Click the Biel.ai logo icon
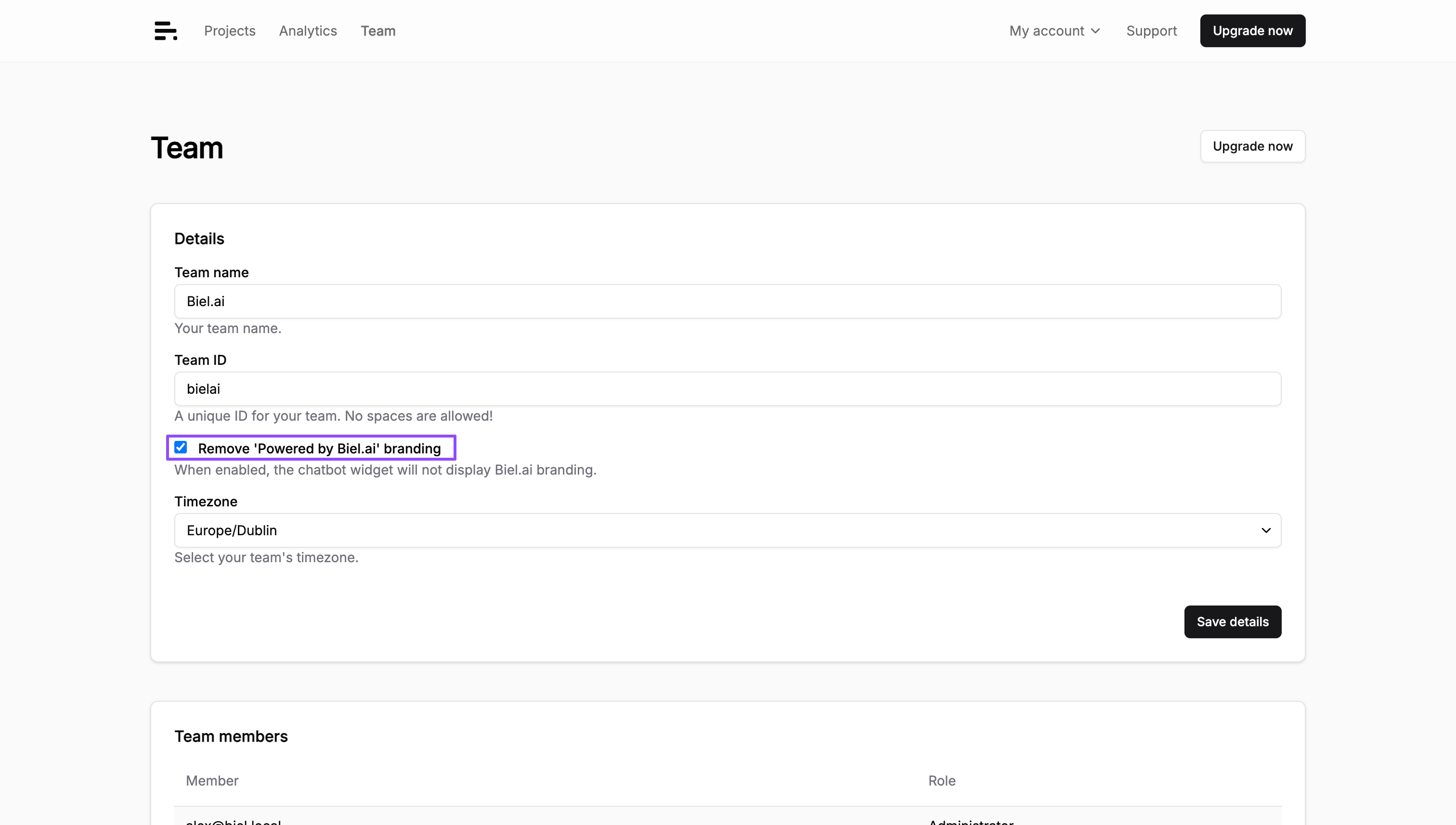This screenshot has width=1456, height=825. coord(166,31)
